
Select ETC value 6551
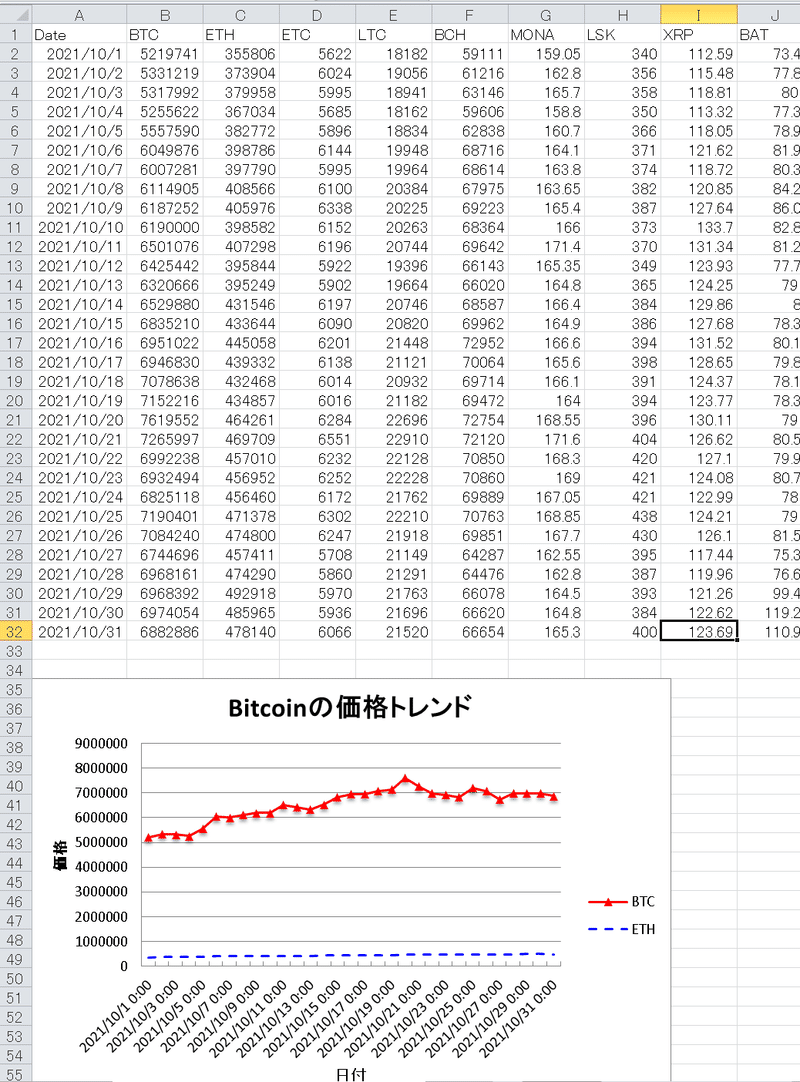click(x=318, y=439)
